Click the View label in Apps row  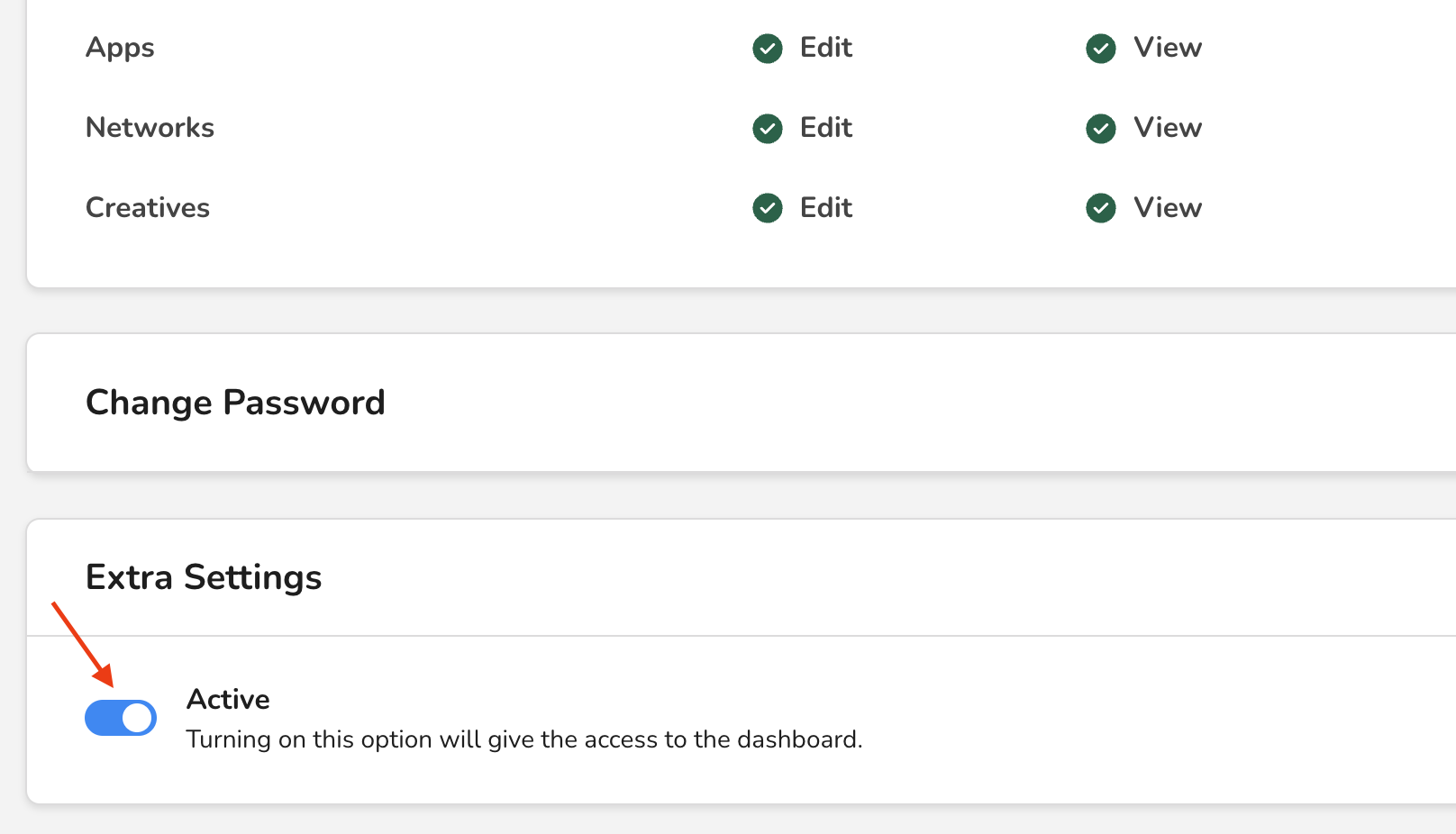pos(1168,48)
